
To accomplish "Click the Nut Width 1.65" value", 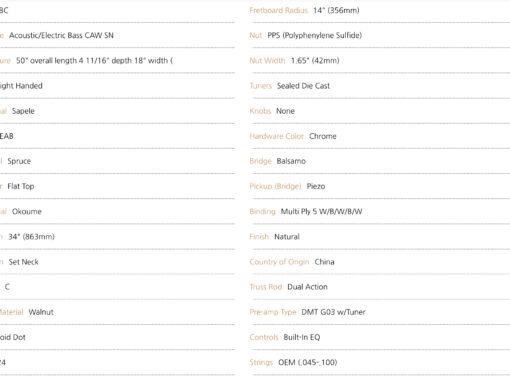I will pos(315,61).
